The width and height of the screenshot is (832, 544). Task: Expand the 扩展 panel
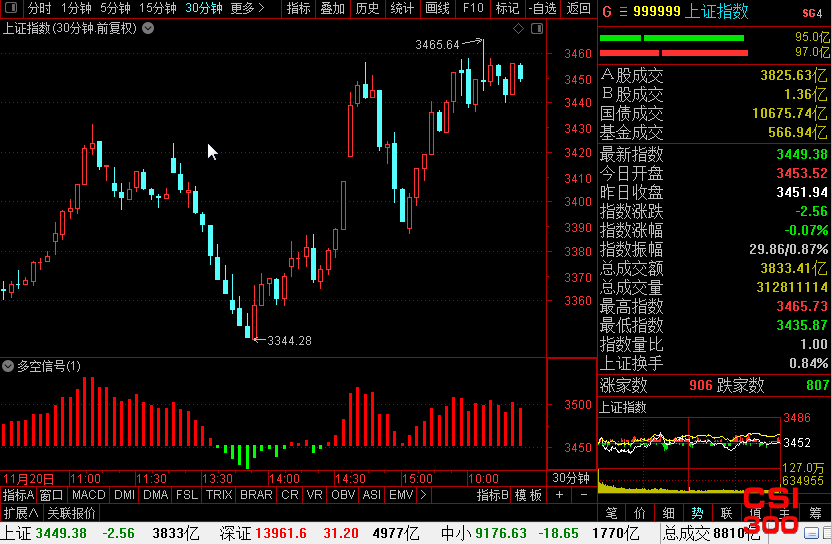point(21,513)
